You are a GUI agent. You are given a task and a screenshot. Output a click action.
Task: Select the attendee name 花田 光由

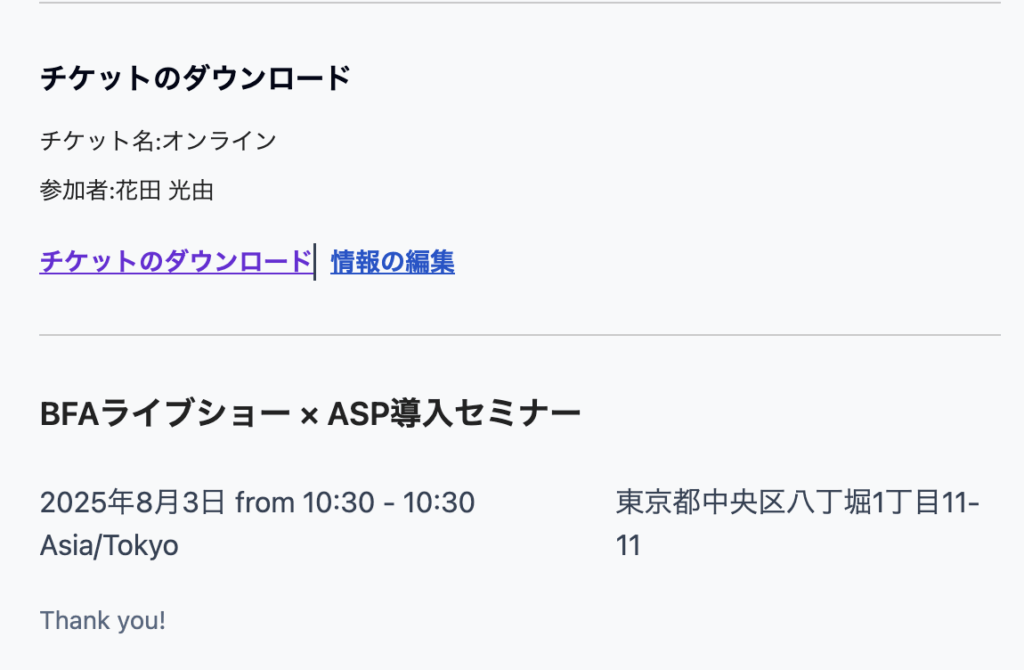point(165,190)
